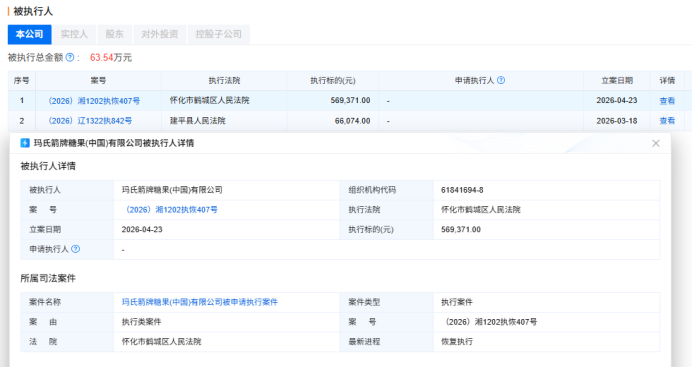
Task: Open the 对外投资 tab
Action: click(160, 34)
